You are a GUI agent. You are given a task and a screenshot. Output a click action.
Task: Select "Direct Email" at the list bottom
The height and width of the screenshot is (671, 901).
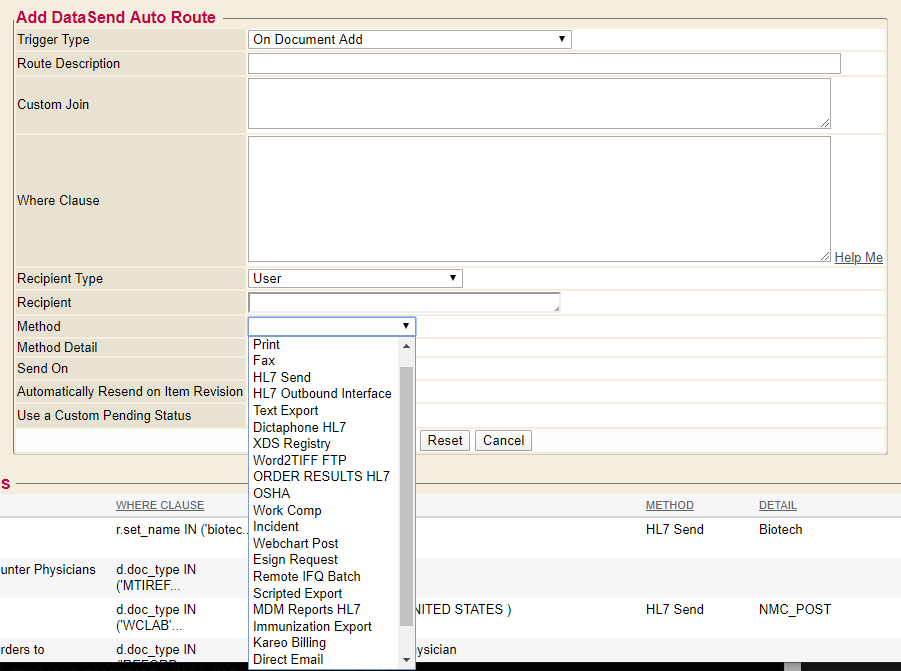click(x=287, y=659)
